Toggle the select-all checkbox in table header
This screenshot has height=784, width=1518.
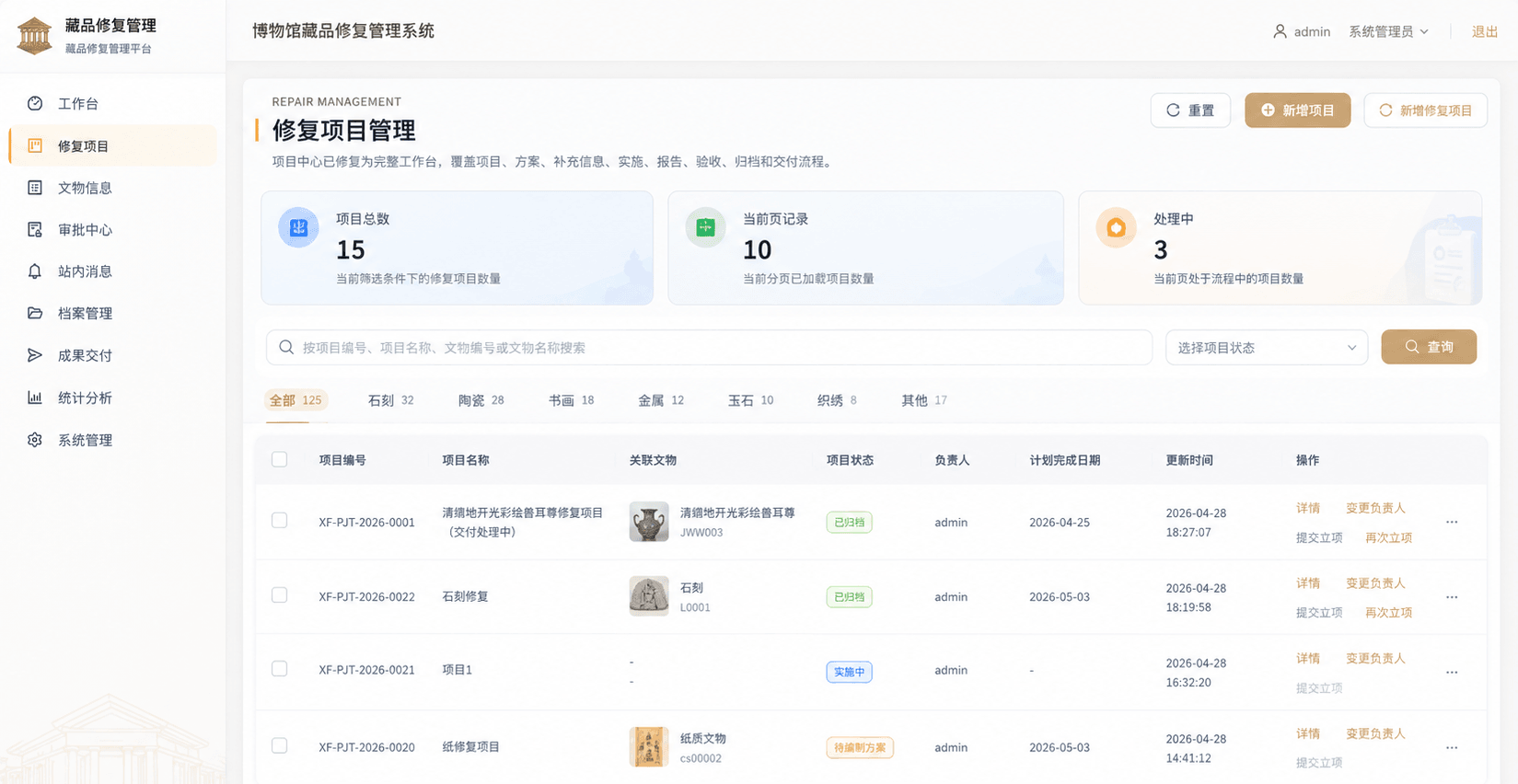point(280,459)
